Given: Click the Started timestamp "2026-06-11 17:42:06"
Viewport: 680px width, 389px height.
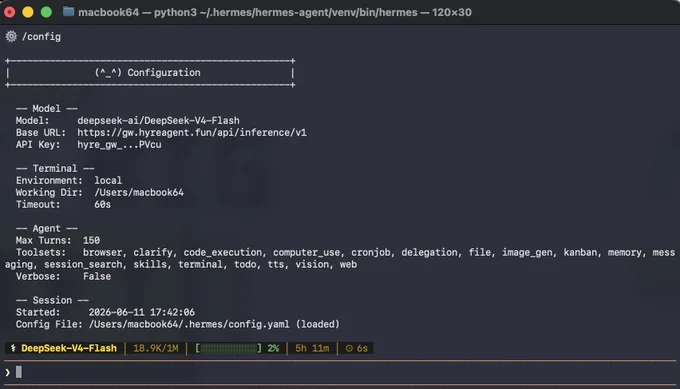Looking at the screenshot, I should [x=141, y=312].
